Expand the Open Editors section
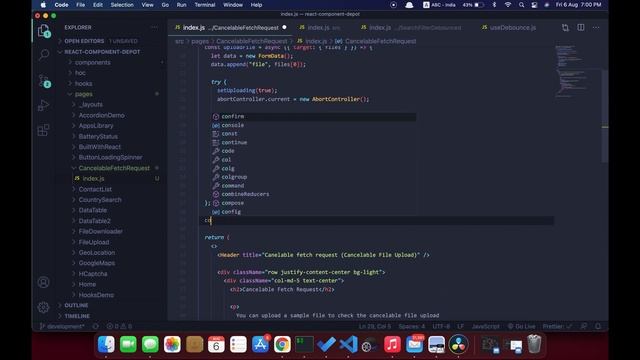 pyautogui.click(x=84, y=41)
